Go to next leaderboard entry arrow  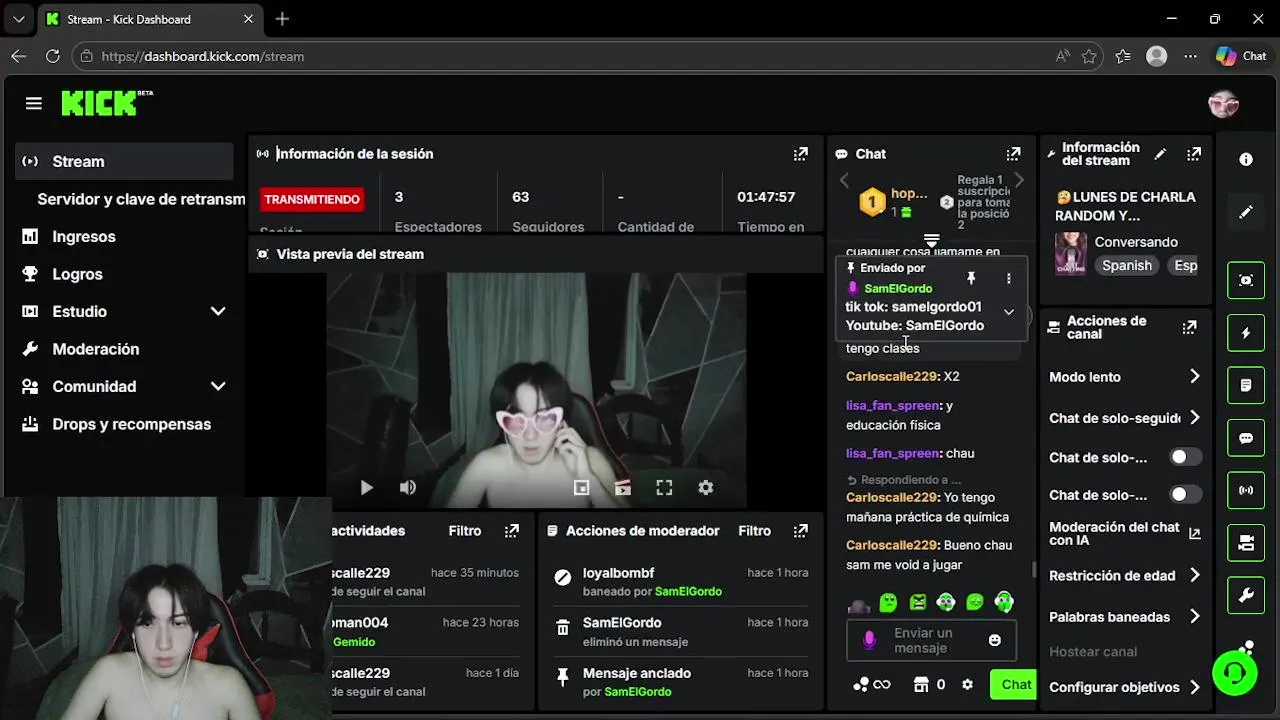[x=1019, y=180]
